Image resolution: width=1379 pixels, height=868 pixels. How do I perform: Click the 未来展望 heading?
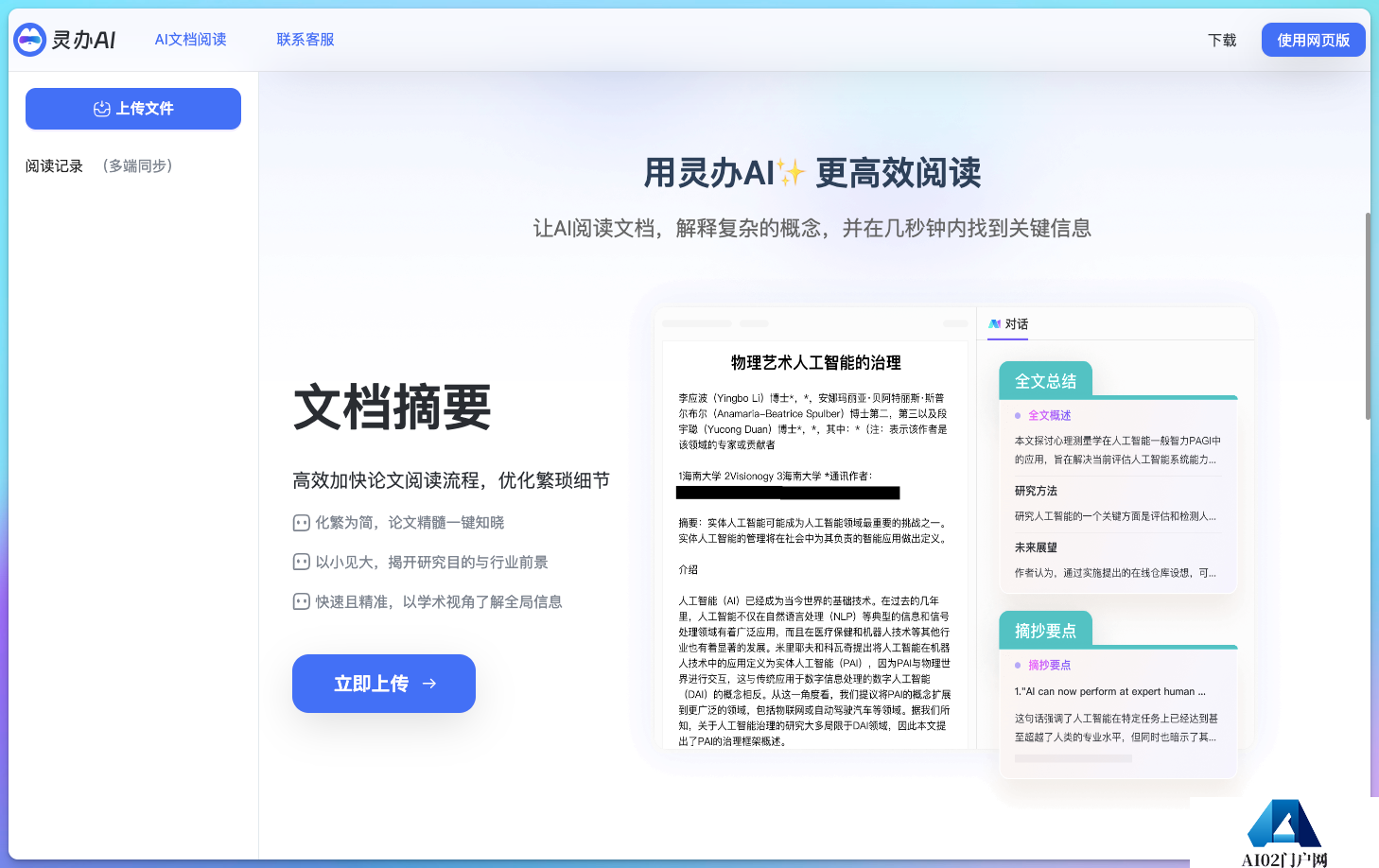(1036, 547)
